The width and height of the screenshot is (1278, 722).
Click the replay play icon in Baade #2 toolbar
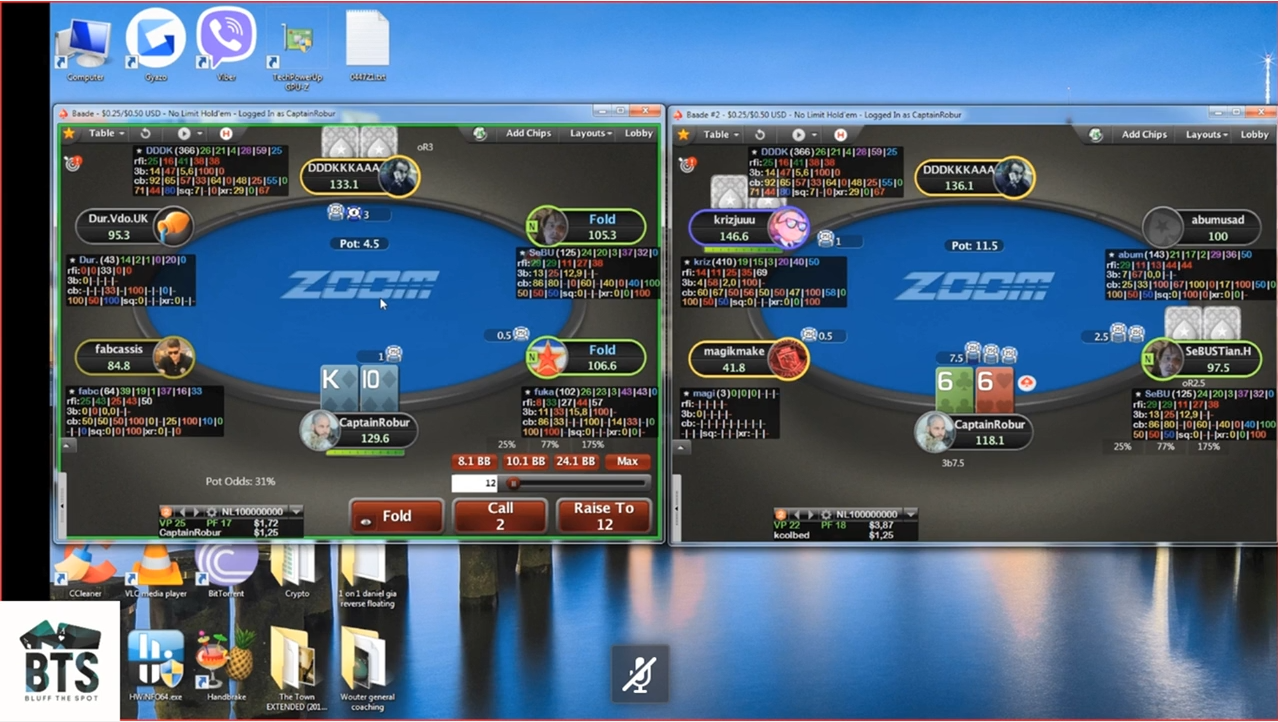pos(798,134)
